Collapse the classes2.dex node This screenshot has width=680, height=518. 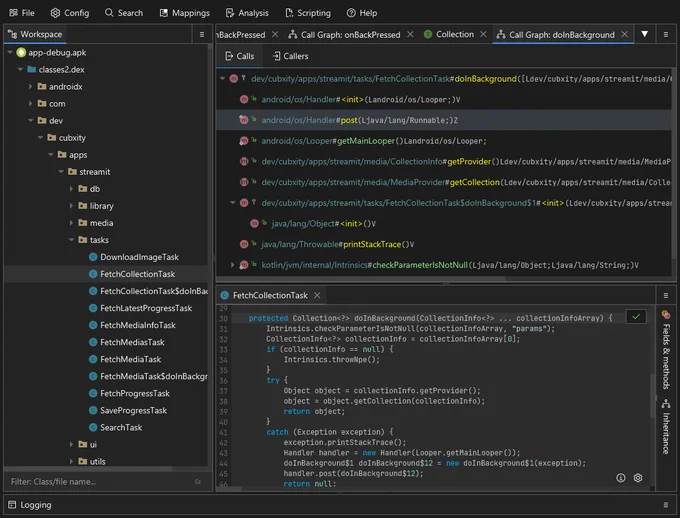pyautogui.click(x=20, y=69)
